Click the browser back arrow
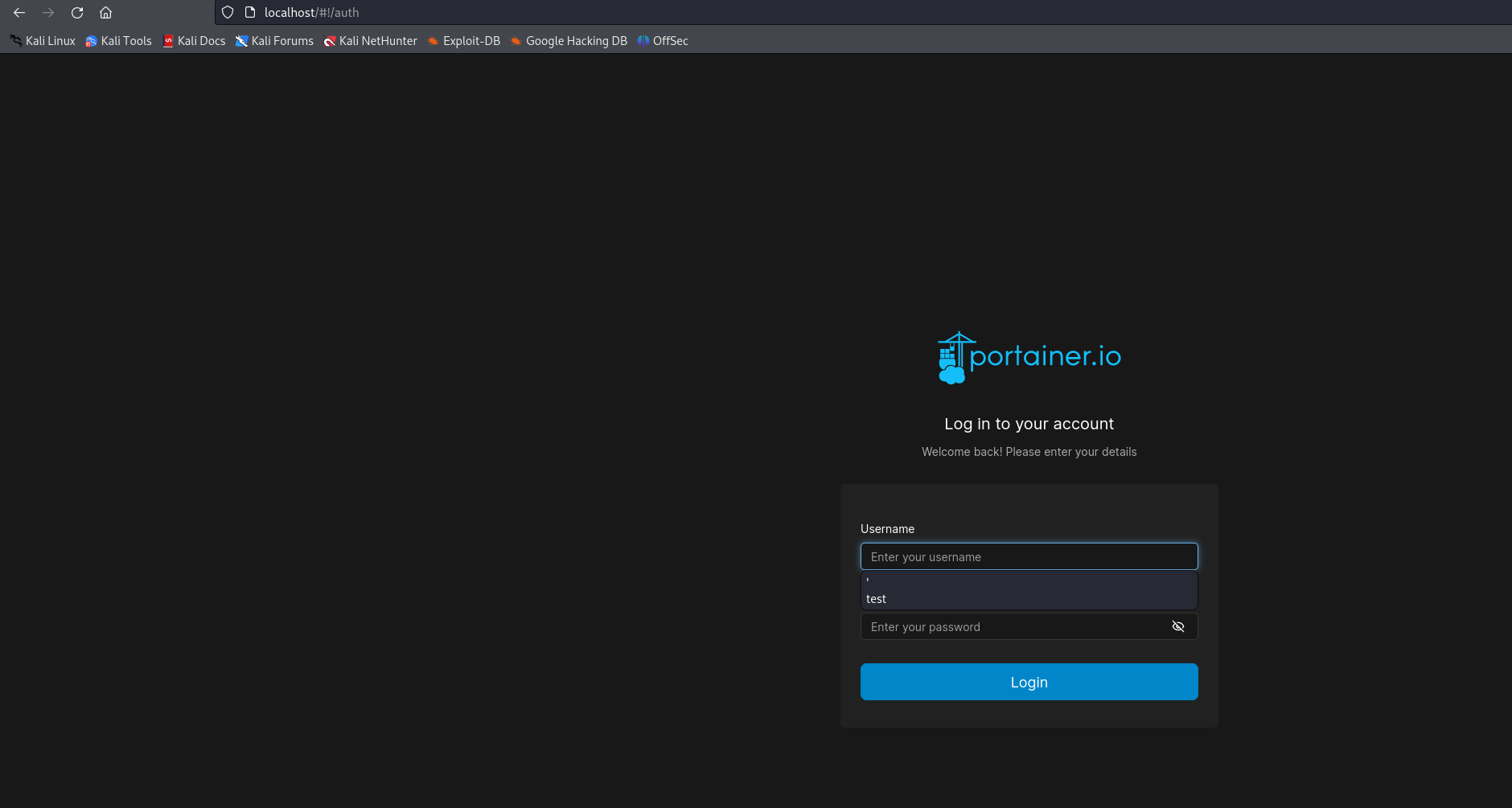Image resolution: width=1512 pixels, height=808 pixels. (x=19, y=13)
